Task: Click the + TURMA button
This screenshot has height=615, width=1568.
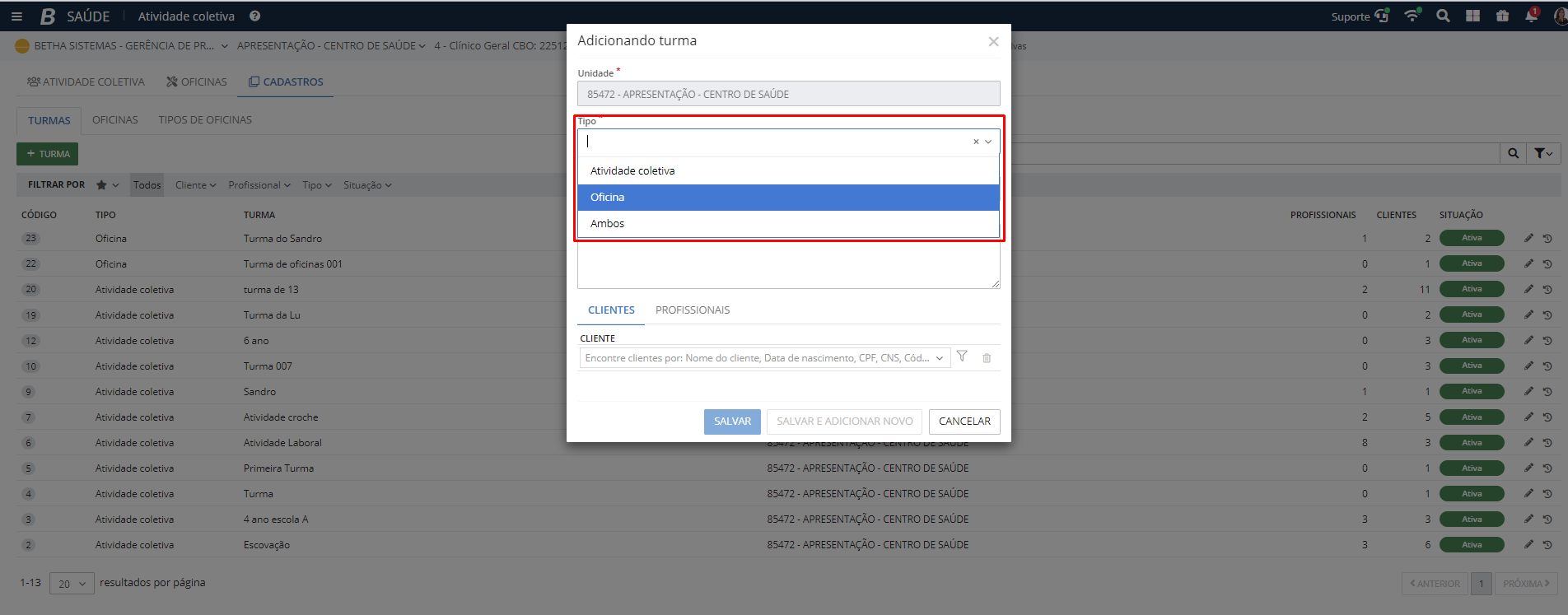Action: [x=48, y=154]
